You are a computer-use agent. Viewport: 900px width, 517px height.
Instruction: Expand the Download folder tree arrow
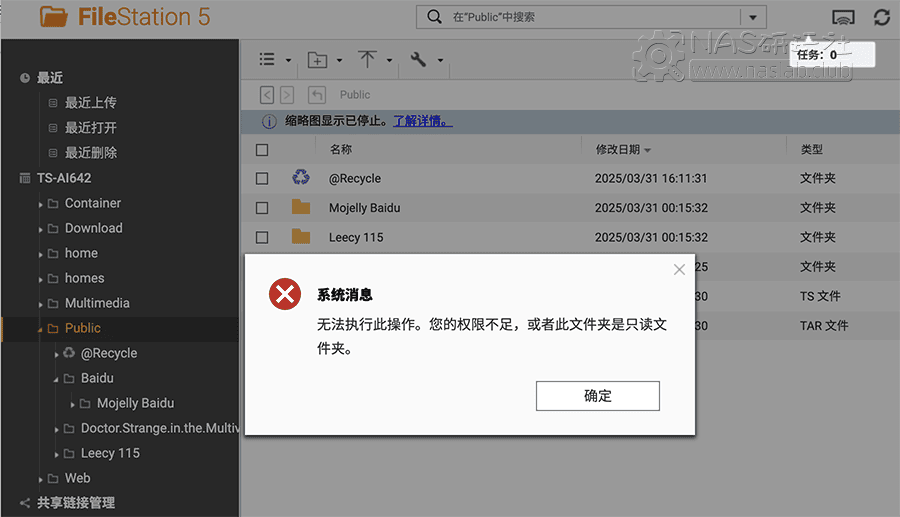coord(40,230)
